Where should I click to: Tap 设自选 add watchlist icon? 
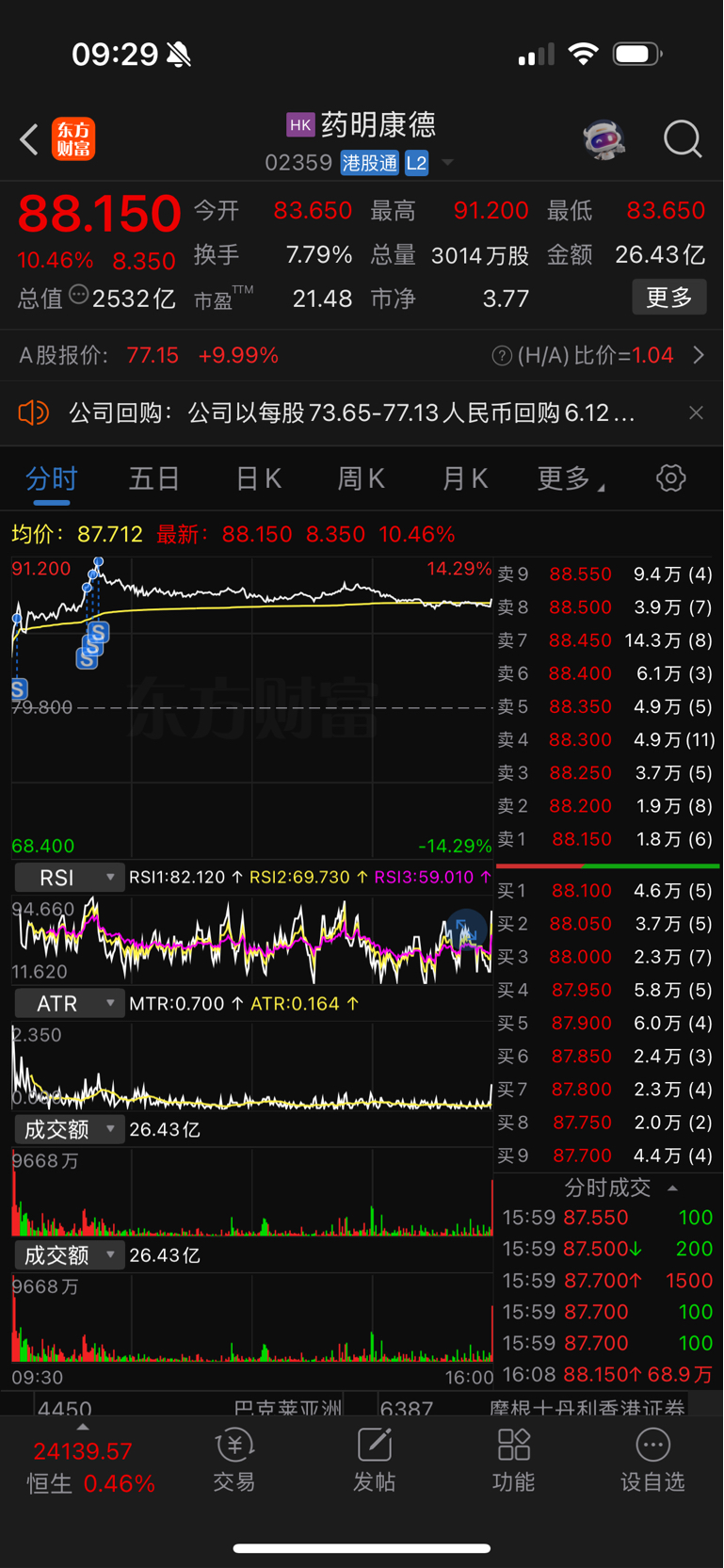tap(652, 1460)
